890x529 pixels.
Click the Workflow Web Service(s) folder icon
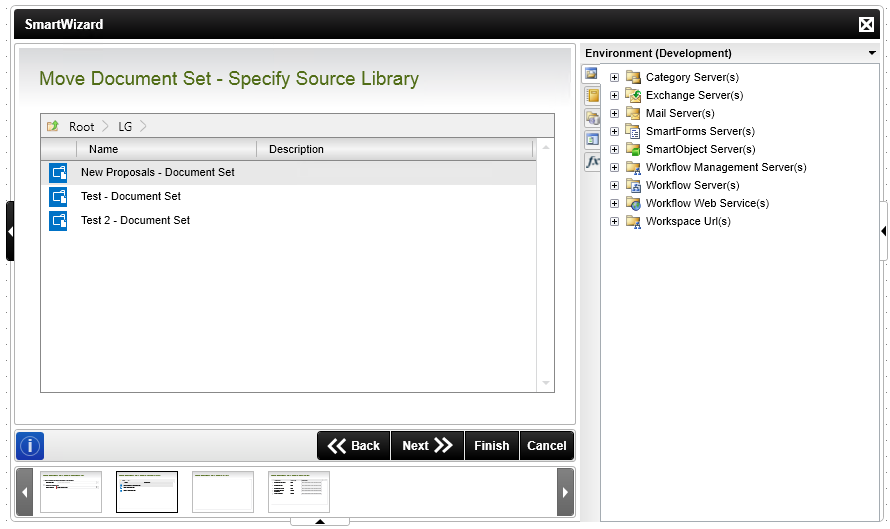633,203
